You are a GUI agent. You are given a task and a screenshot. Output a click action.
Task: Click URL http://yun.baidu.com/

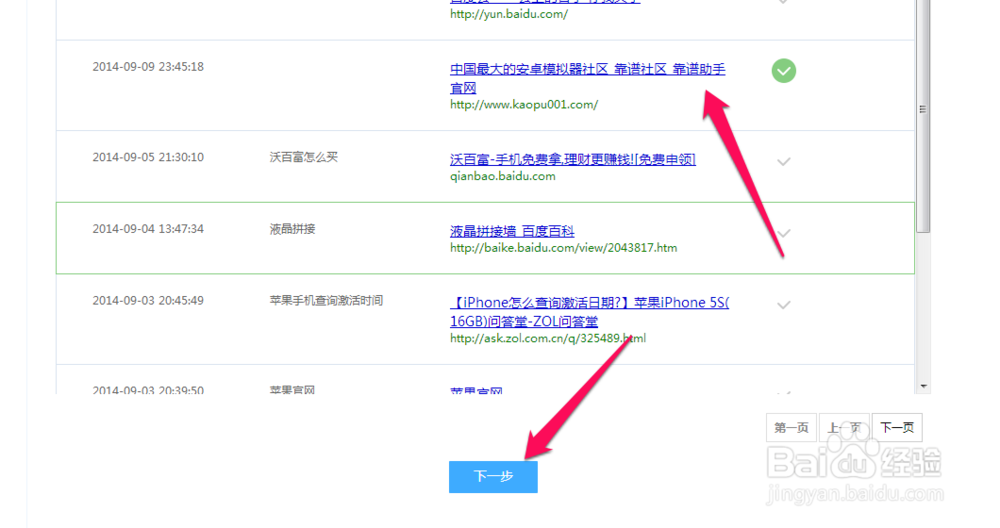pyautogui.click(x=509, y=14)
